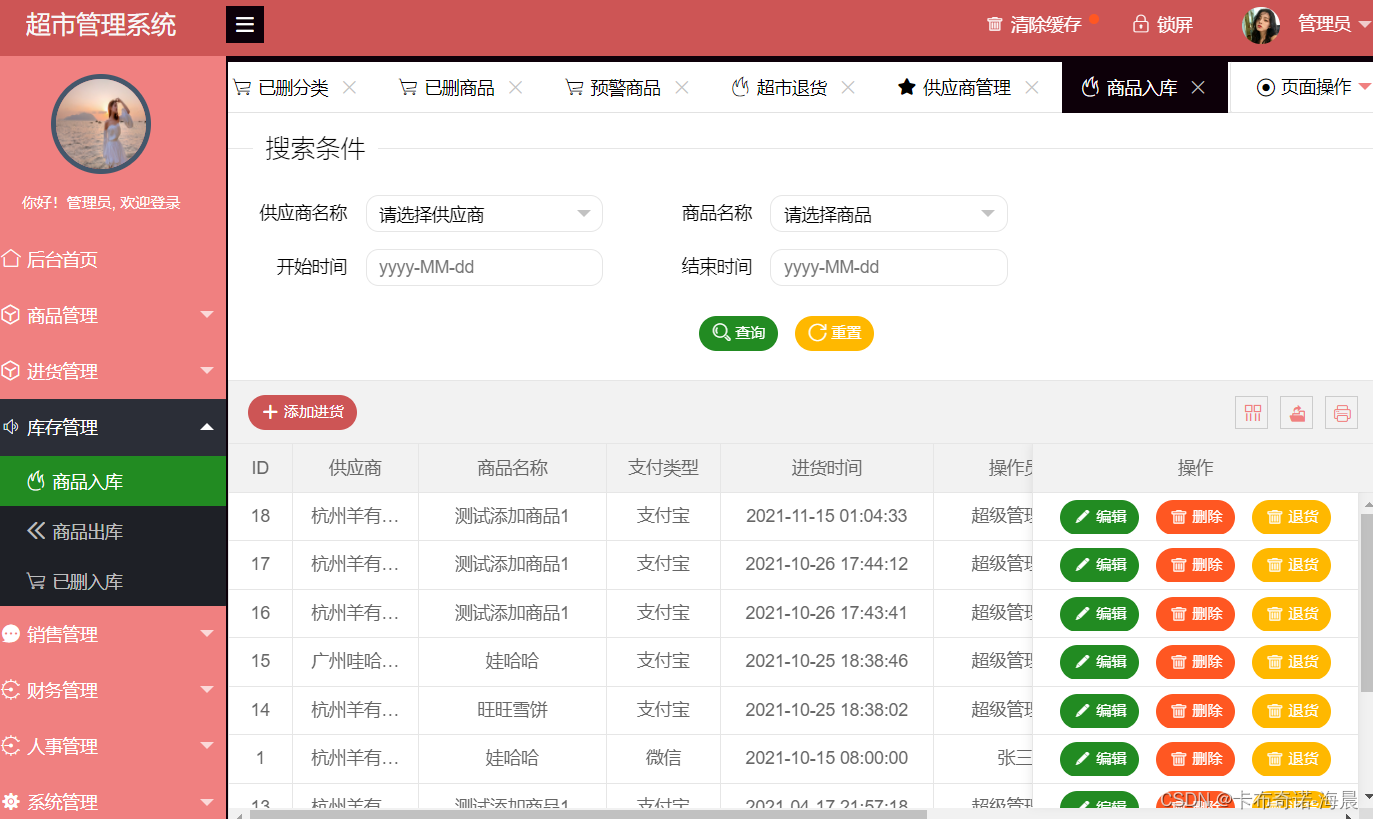Return goods for row ID 1
Viewport: 1373px width, 819px height.
(1291, 759)
